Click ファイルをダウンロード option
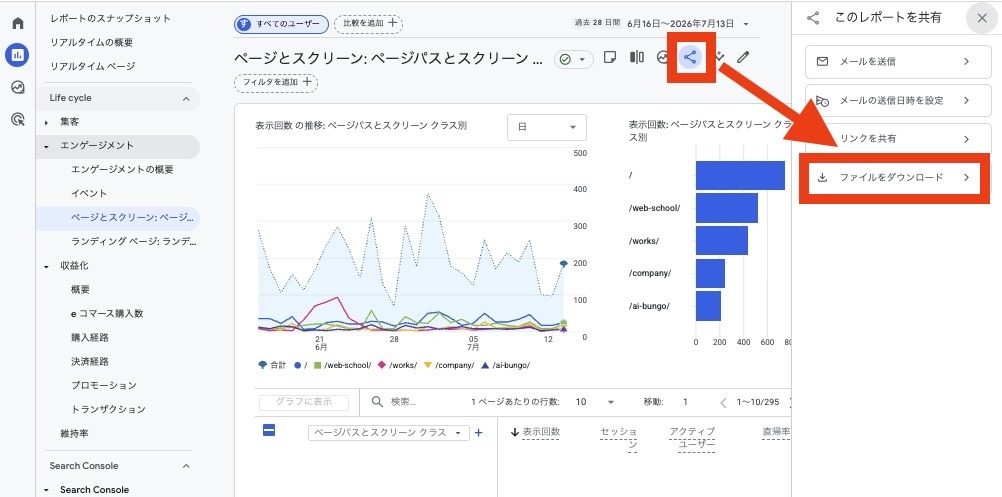Image resolution: width=1002 pixels, height=497 pixels. pyautogui.click(x=895, y=178)
